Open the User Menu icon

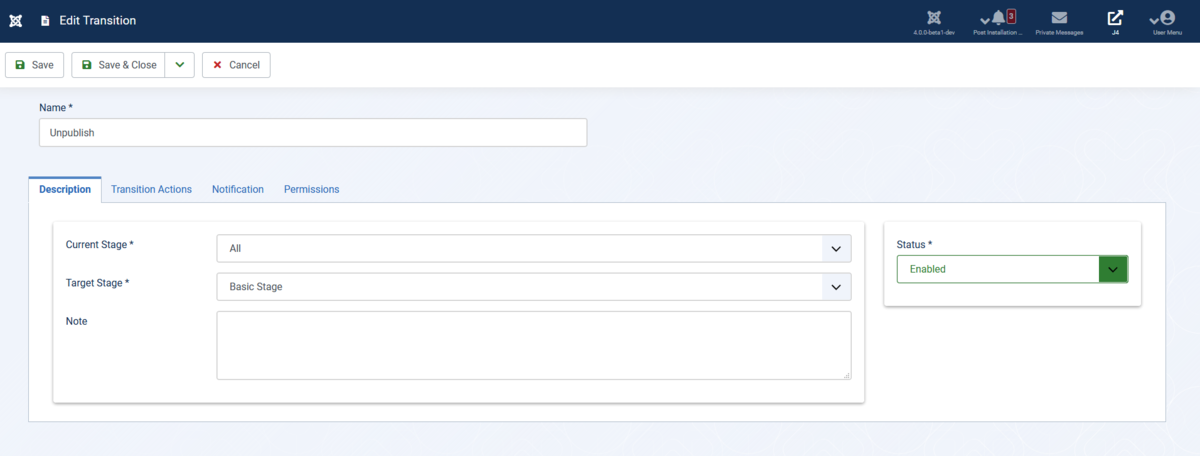1166,18
